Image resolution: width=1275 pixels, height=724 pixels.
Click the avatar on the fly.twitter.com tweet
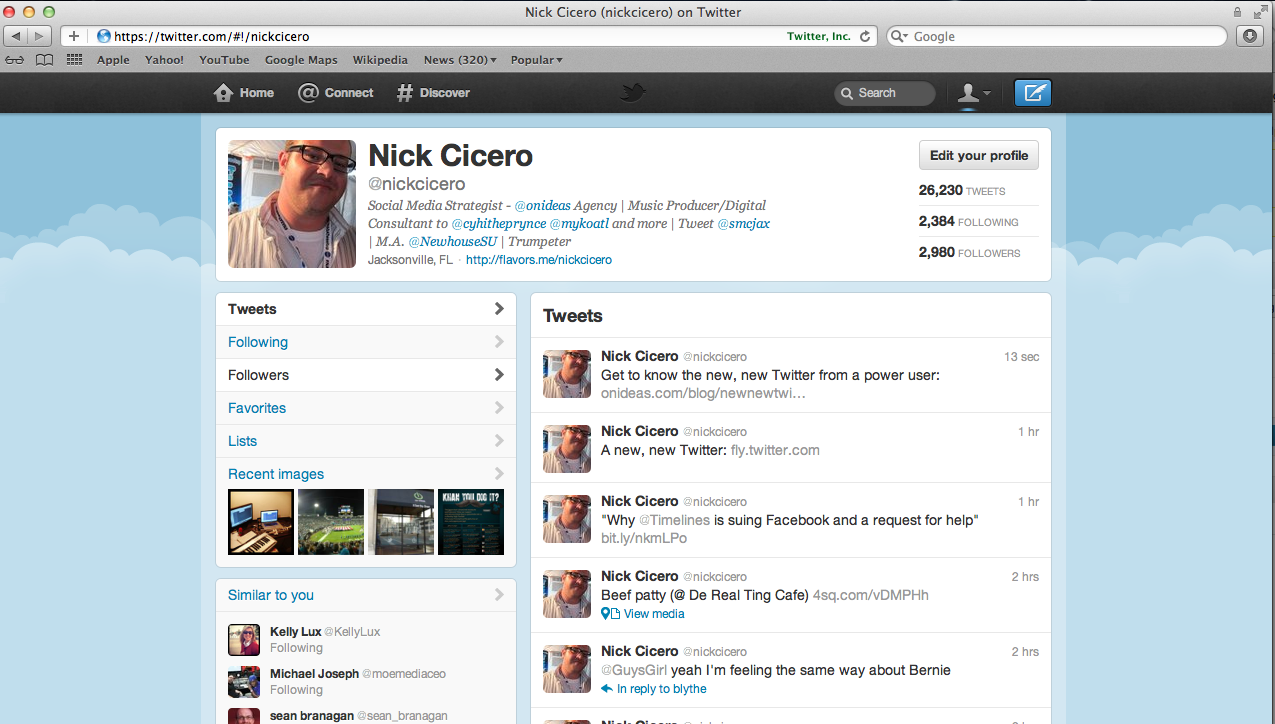point(567,449)
